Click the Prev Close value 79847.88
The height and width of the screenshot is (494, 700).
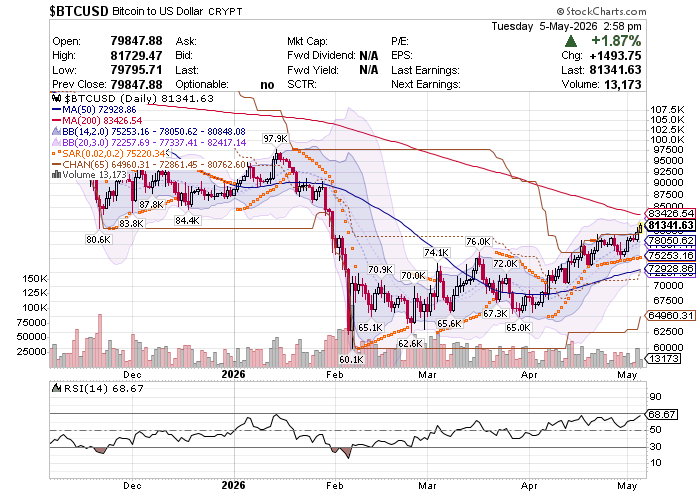pyautogui.click(x=137, y=84)
